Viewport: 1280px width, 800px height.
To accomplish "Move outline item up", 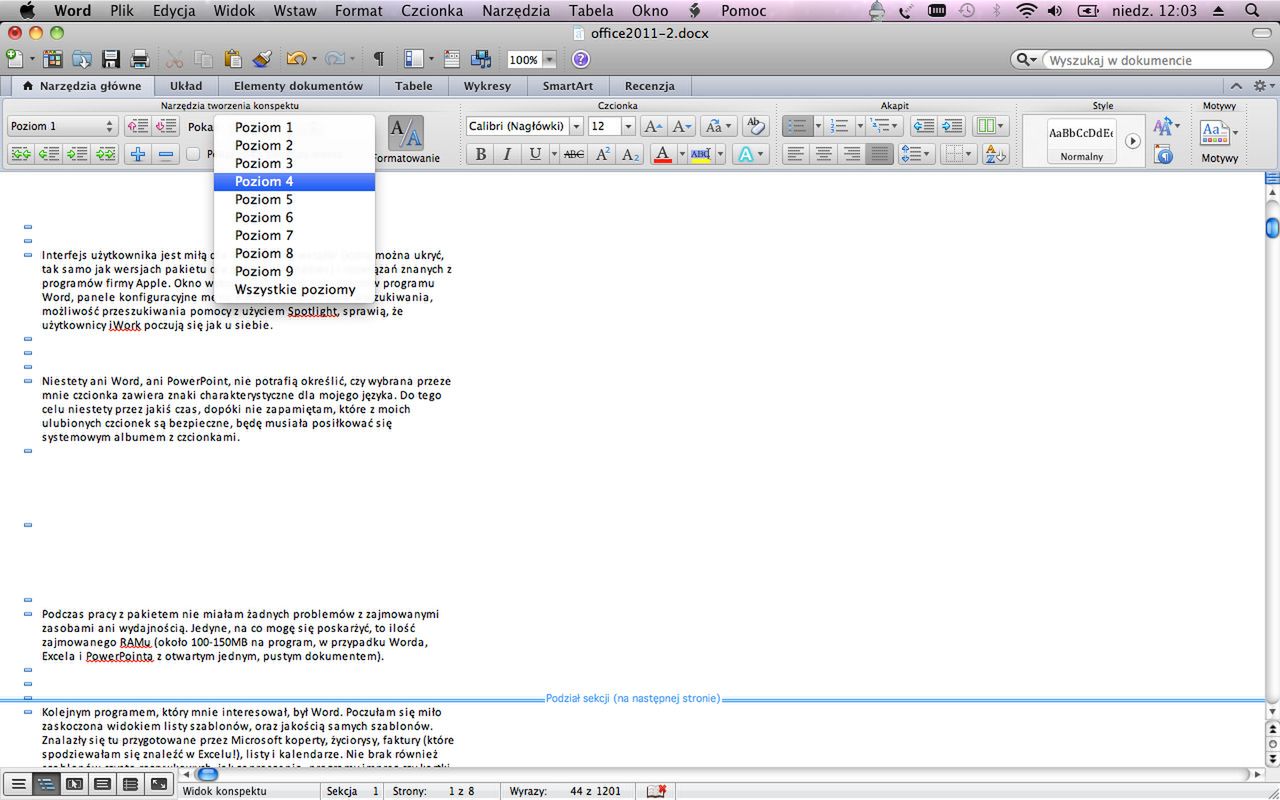I will [x=138, y=126].
